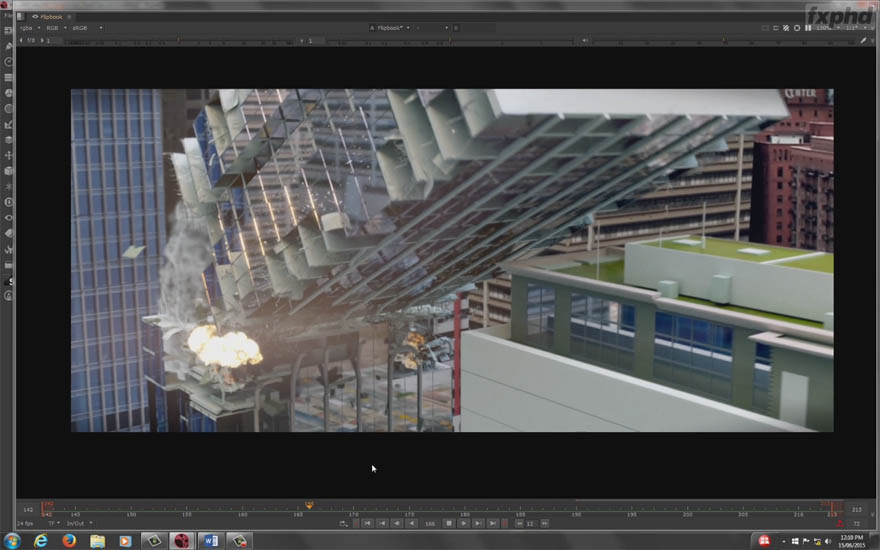Stop playback

448,523
